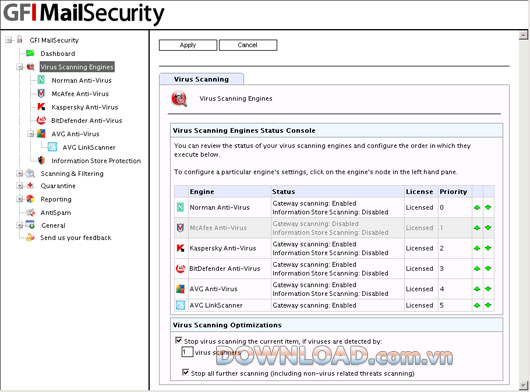The image size is (530, 392).
Task: Open Kaspersky Anti-Virus in the tree
Action: (x=85, y=107)
